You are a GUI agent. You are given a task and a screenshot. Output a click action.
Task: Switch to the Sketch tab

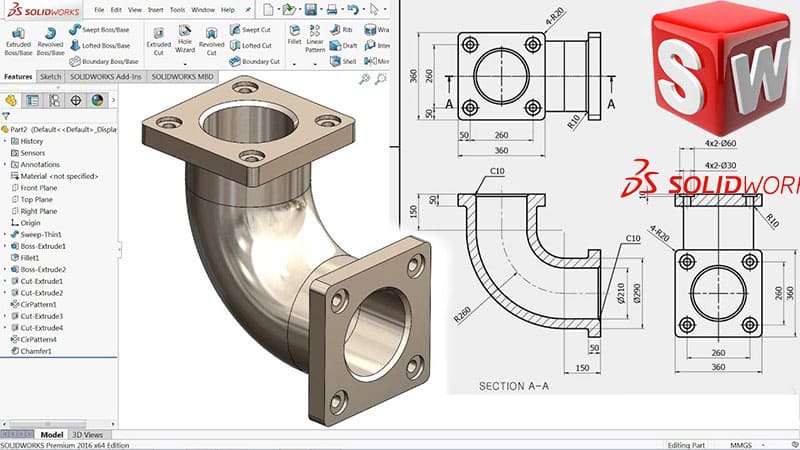[x=51, y=77]
